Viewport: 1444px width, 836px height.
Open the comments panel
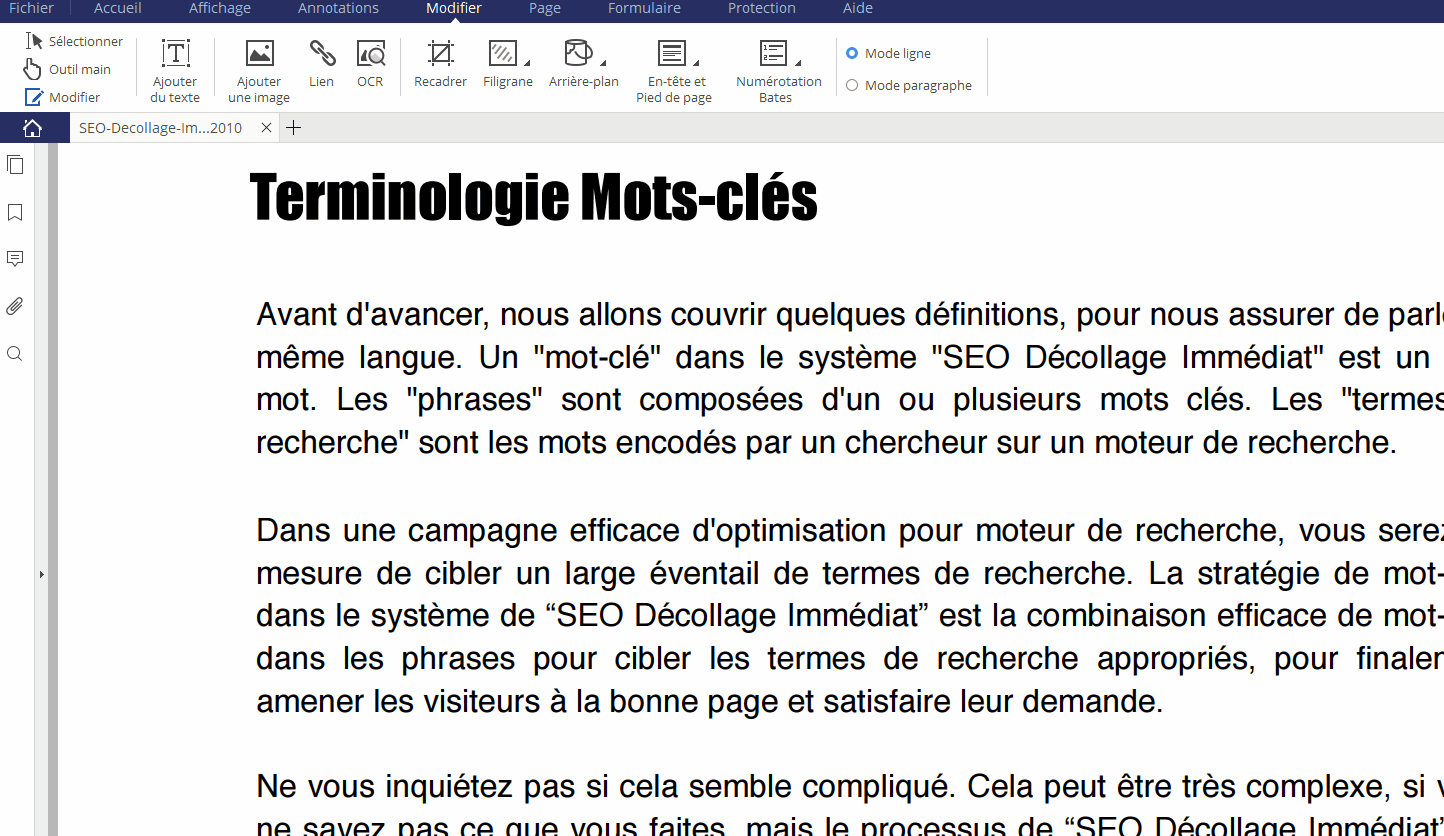(x=15, y=259)
